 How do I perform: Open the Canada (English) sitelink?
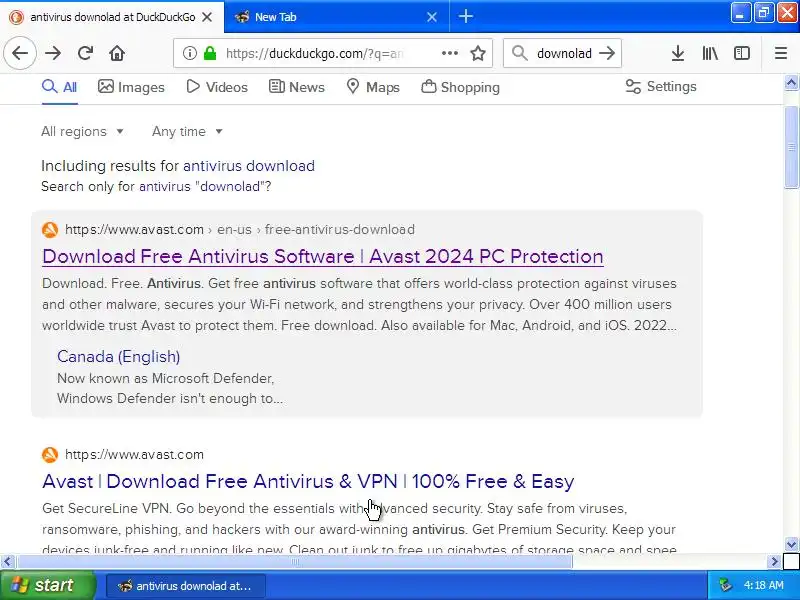pyautogui.click(x=118, y=357)
